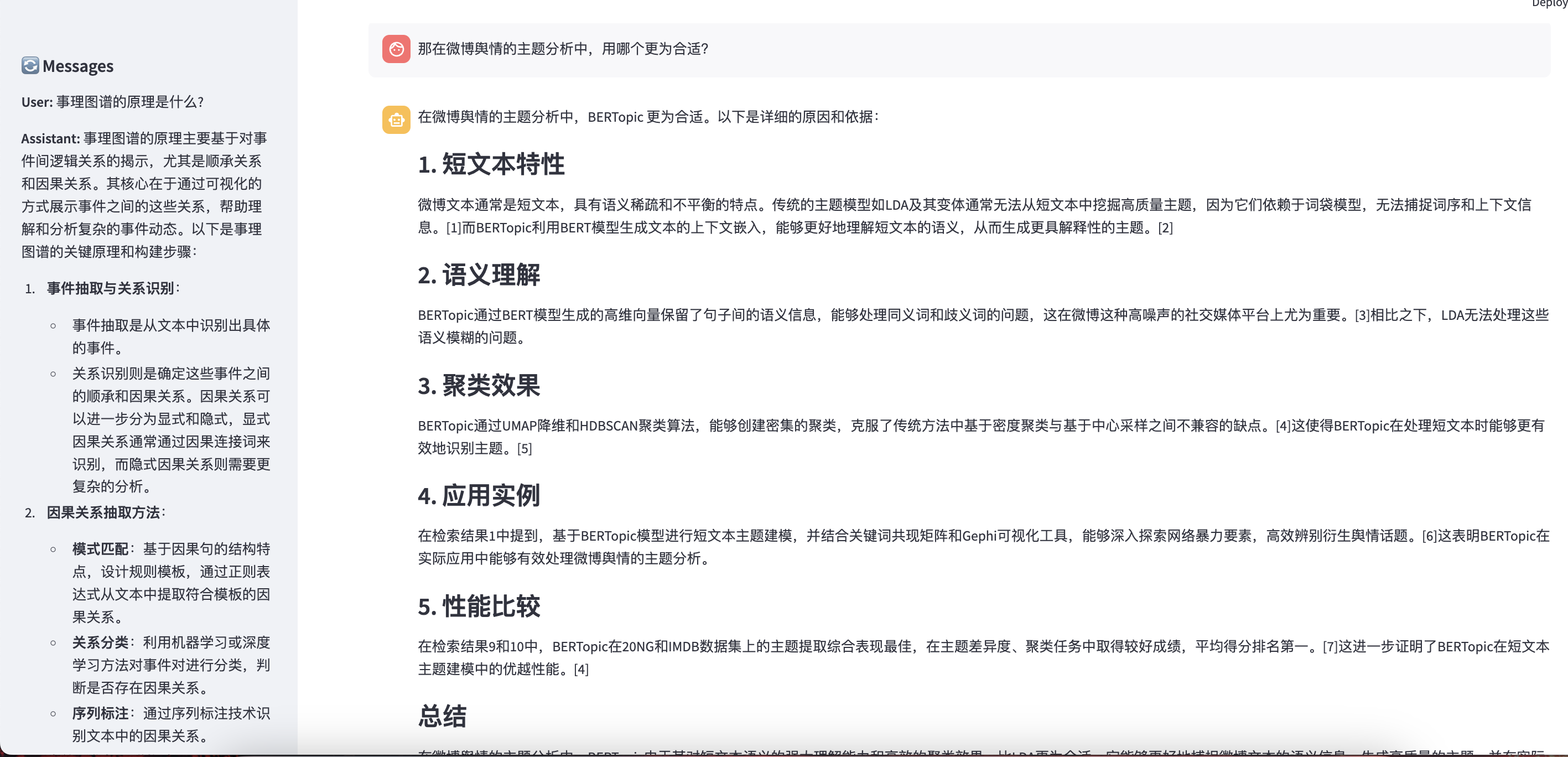Click the '总结' heading
This screenshot has height=757, width=1568.
click(x=443, y=716)
